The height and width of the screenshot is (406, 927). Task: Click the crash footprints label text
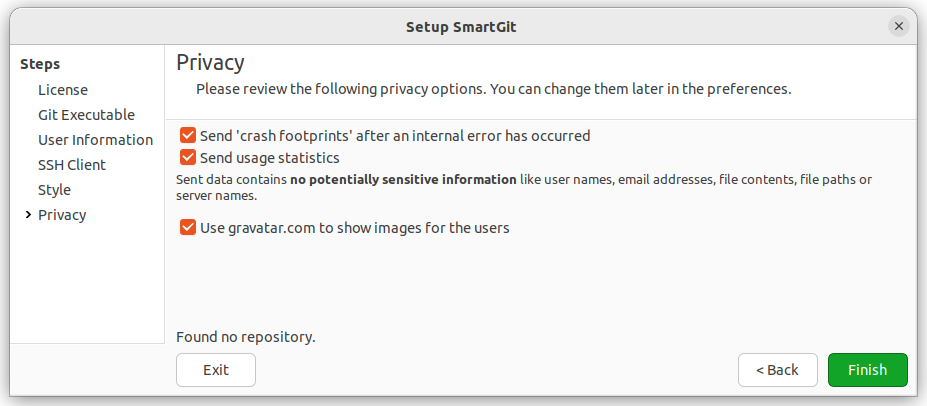[x=395, y=136]
